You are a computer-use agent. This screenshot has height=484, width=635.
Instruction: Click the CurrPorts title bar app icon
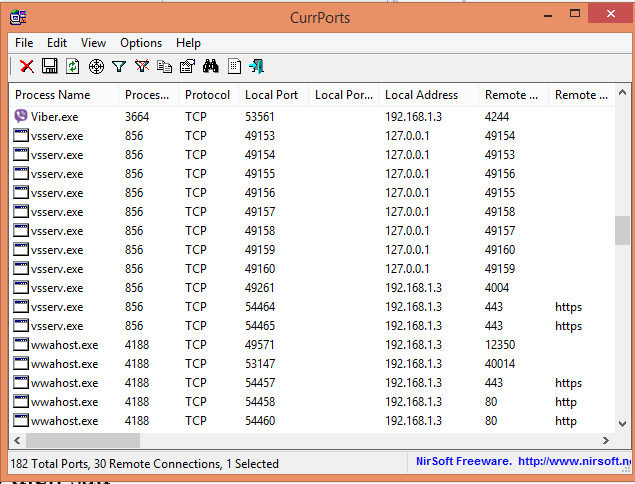(x=18, y=17)
